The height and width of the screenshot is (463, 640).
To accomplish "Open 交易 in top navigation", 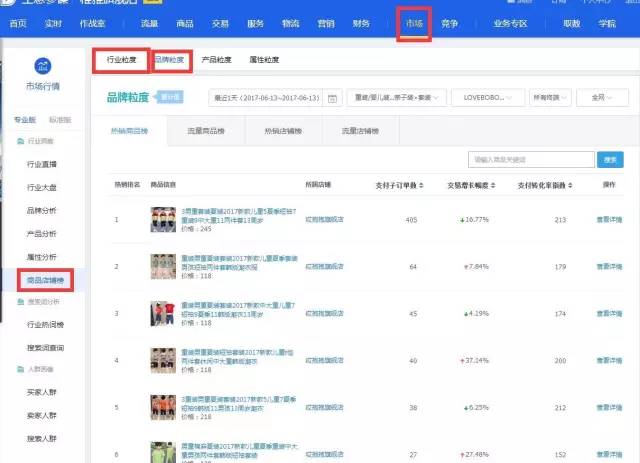I will tap(220, 24).
